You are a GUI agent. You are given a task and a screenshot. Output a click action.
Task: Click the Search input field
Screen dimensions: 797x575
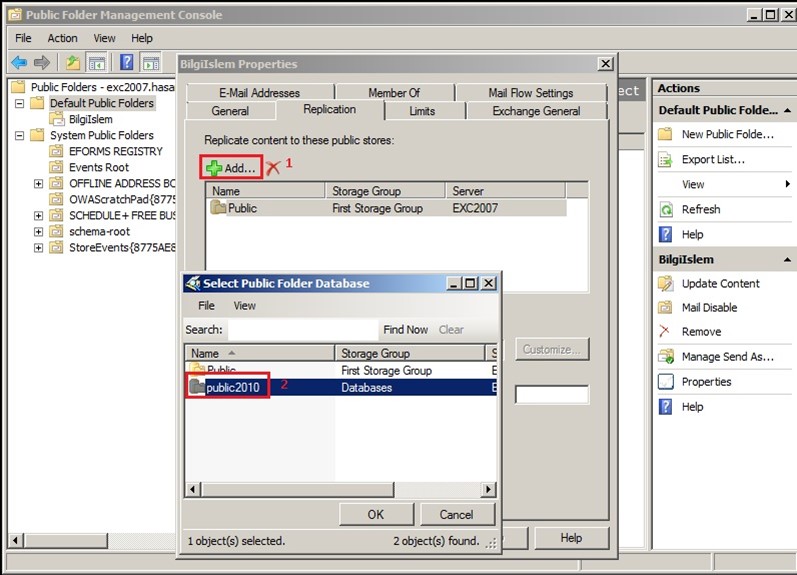301,330
